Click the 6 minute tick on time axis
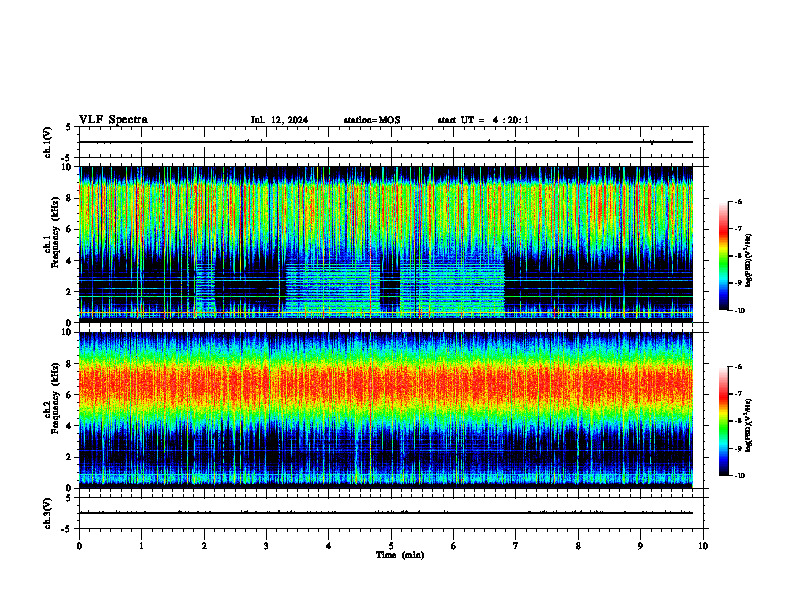The width and height of the screenshot is (792, 612). click(x=454, y=546)
